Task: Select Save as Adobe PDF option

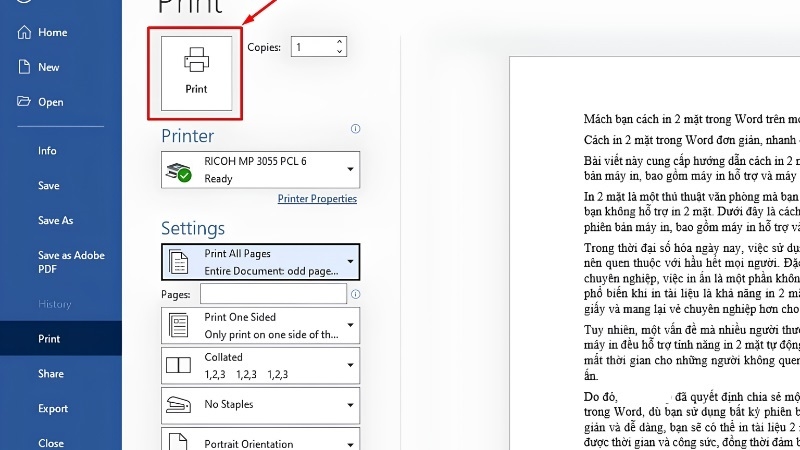Action: click(71, 262)
